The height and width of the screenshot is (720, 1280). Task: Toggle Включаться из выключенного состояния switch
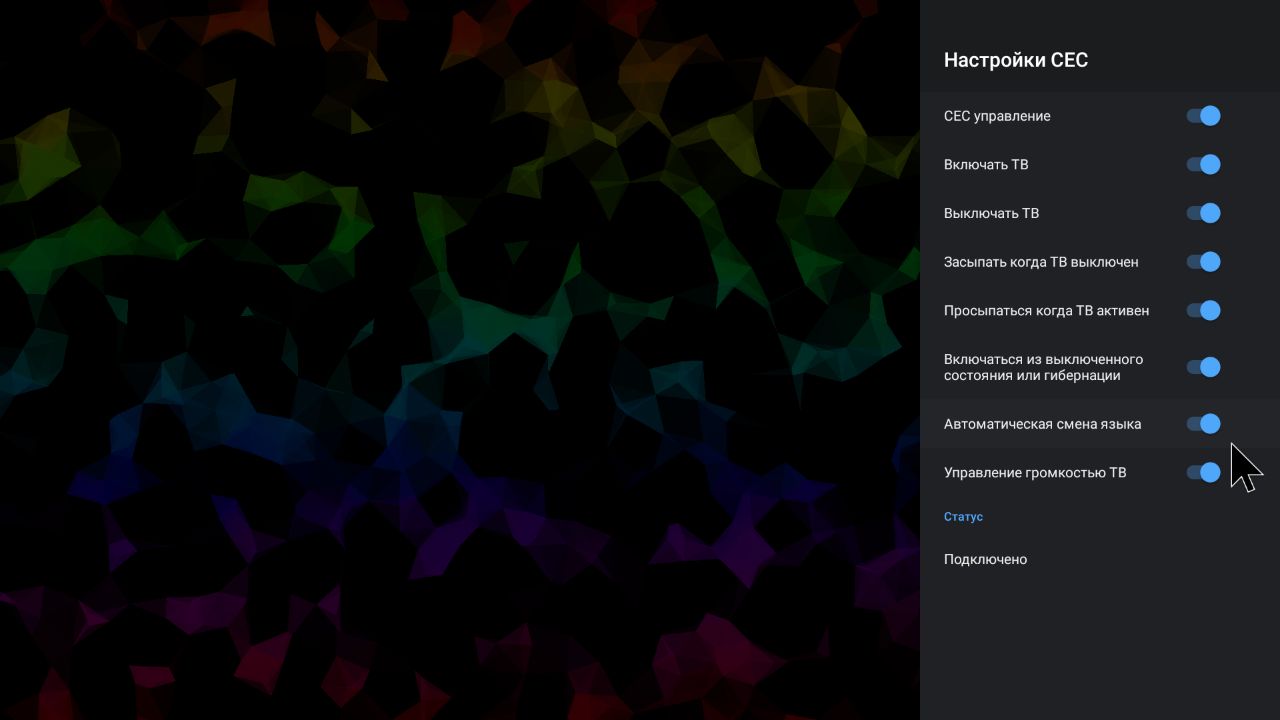click(x=1203, y=367)
